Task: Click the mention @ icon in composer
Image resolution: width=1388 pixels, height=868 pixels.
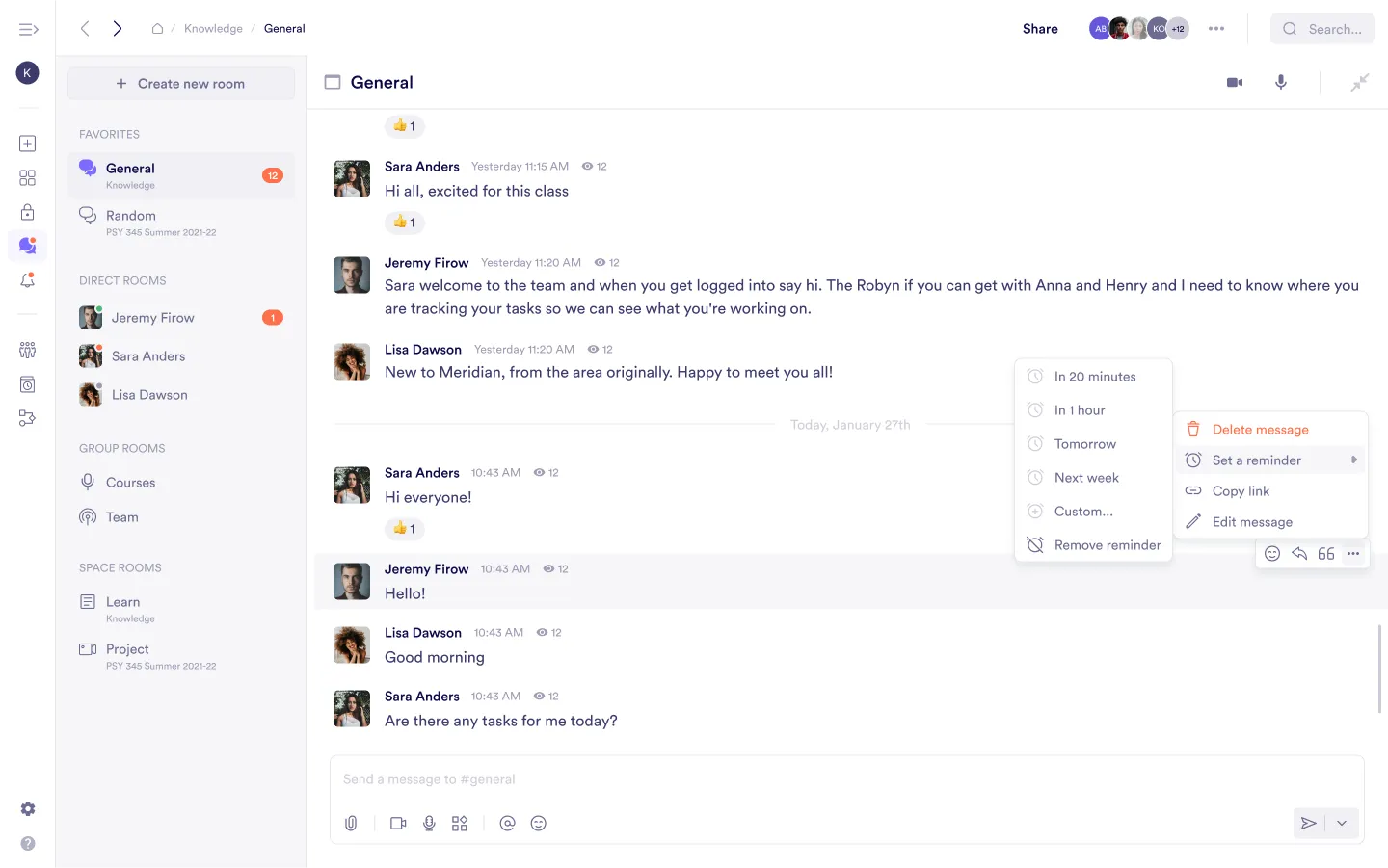Action: 507,824
